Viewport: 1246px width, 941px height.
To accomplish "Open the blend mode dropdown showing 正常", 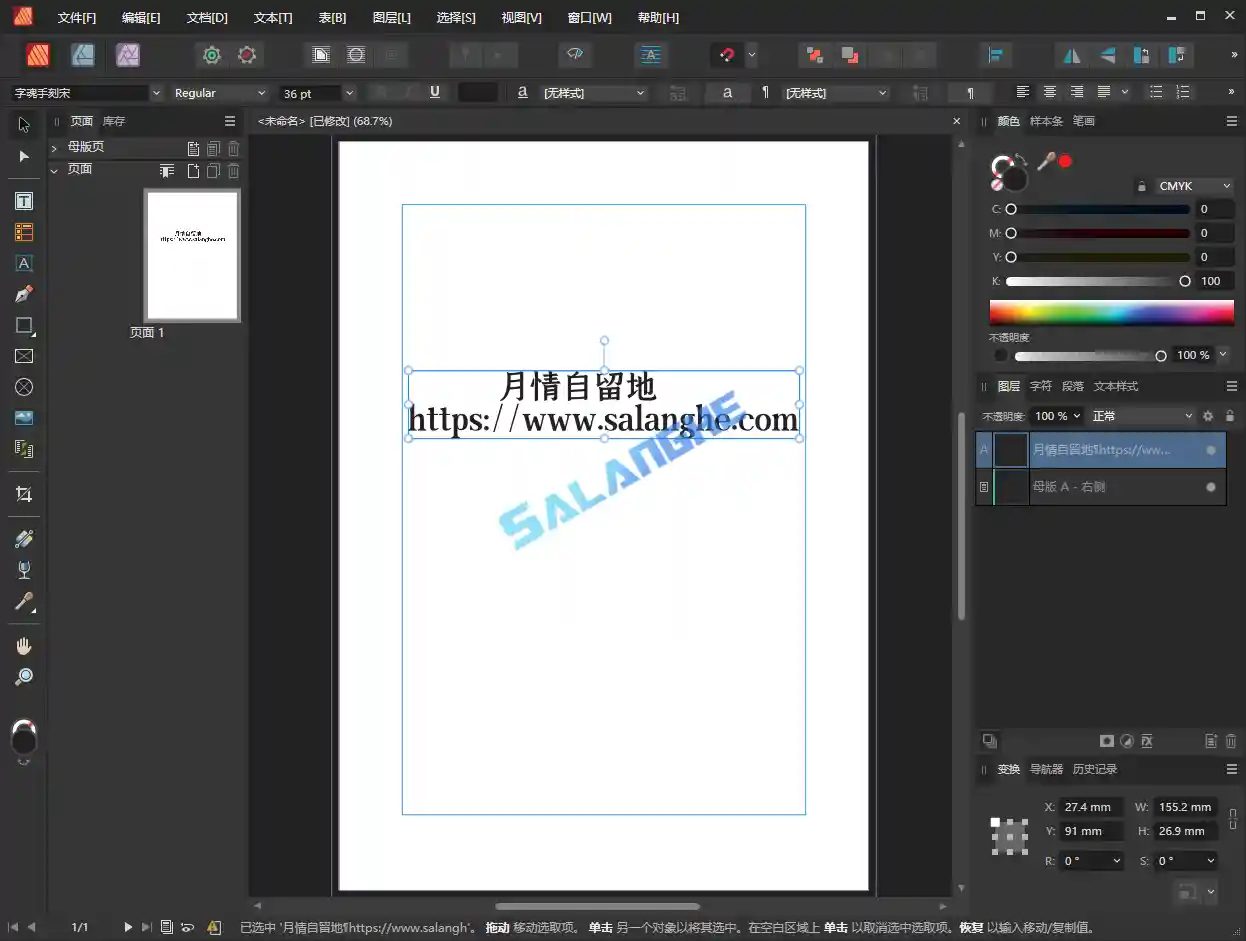I will click(1140, 415).
